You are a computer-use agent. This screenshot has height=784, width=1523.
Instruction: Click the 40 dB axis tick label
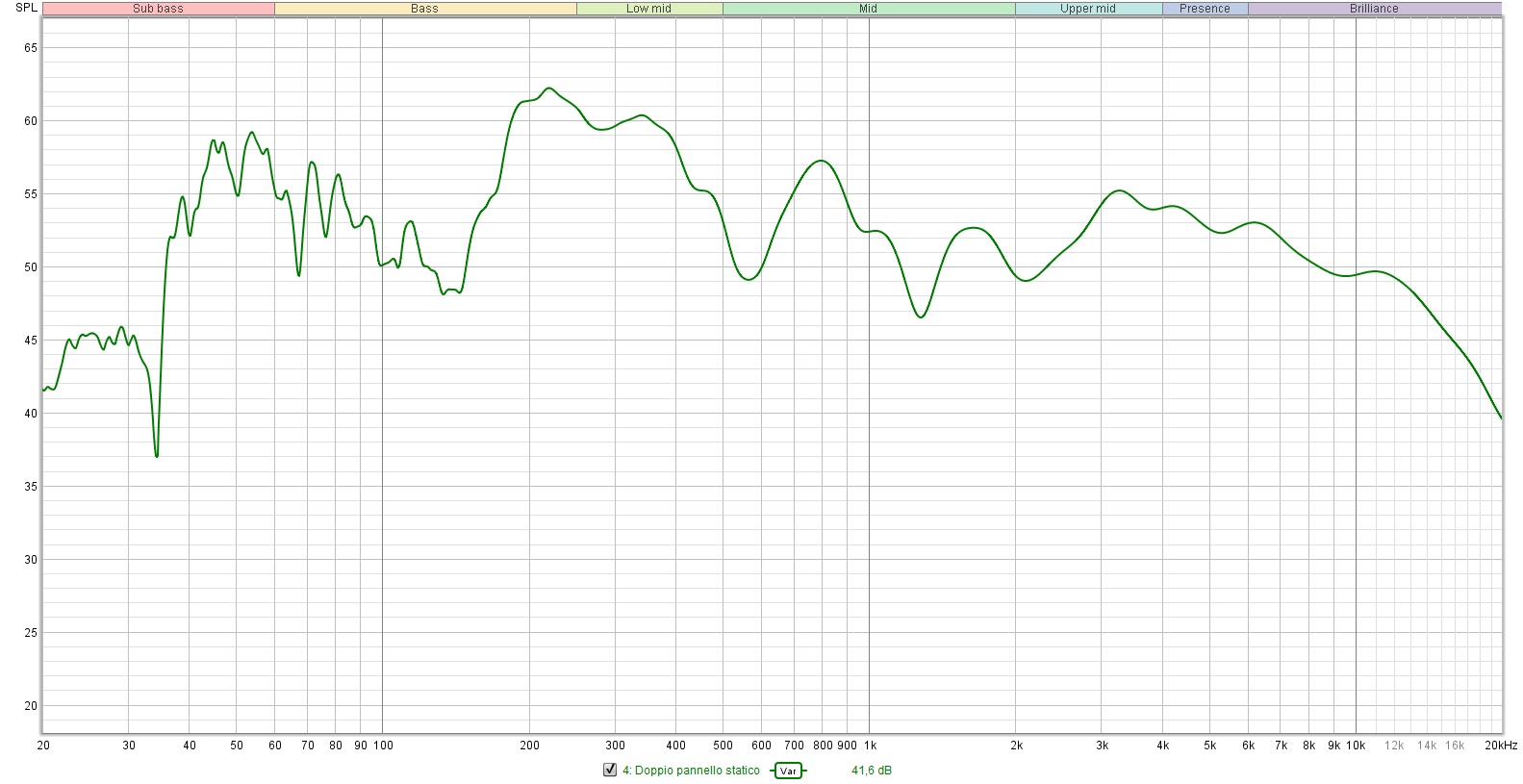tap(31, 414)
